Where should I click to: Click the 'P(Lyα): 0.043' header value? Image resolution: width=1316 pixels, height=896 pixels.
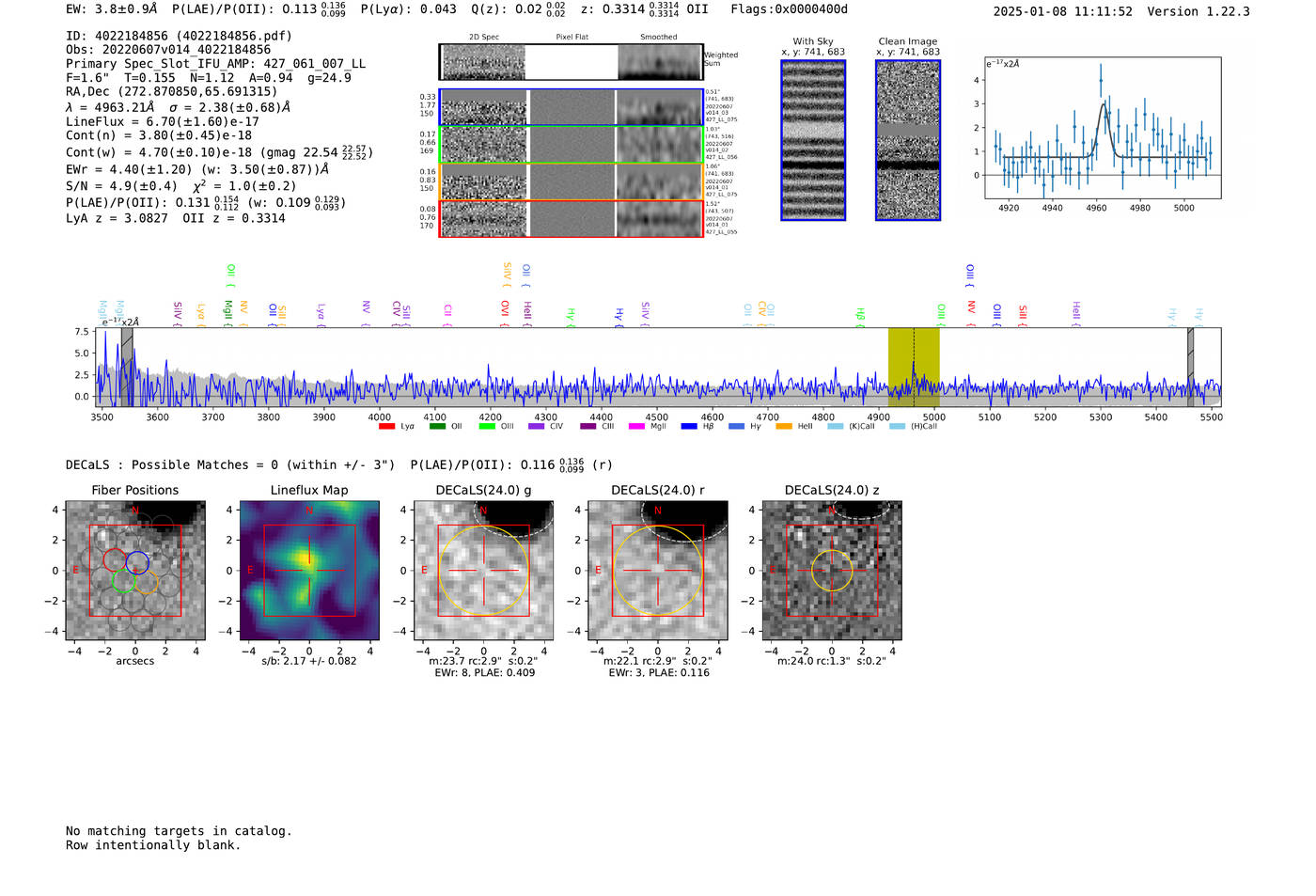tap(409, 9)
